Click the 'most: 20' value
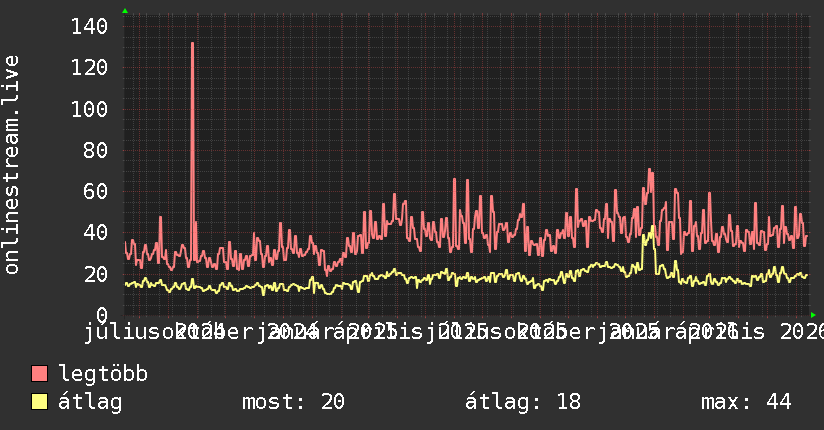The height and width of the screenshot is (430, 824). (293, 402)
